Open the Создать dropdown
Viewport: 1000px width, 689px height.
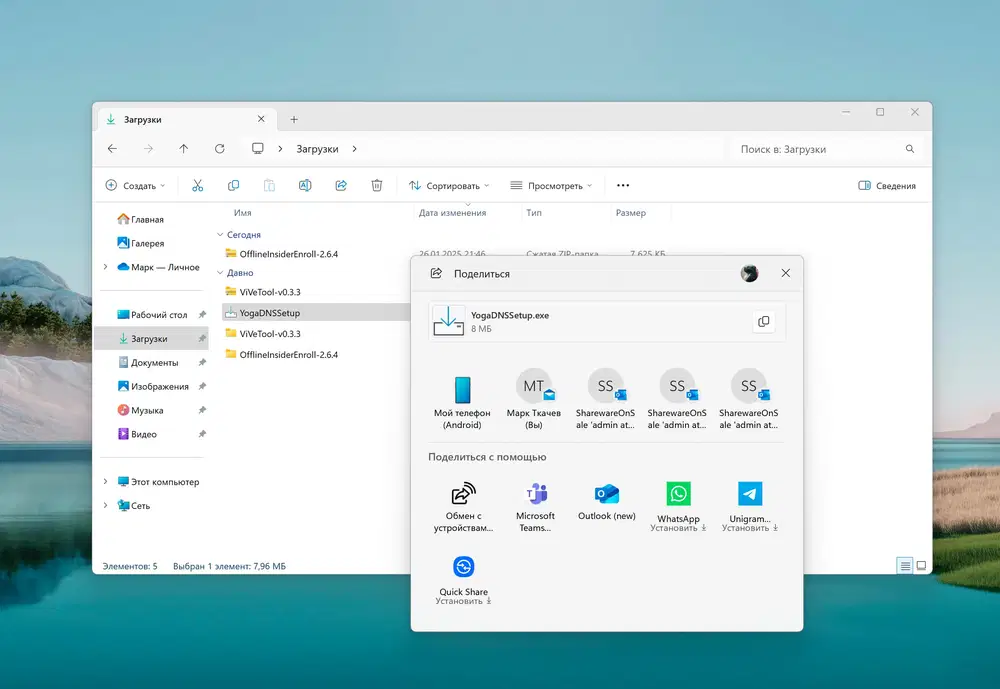click(x=135, y=186)
